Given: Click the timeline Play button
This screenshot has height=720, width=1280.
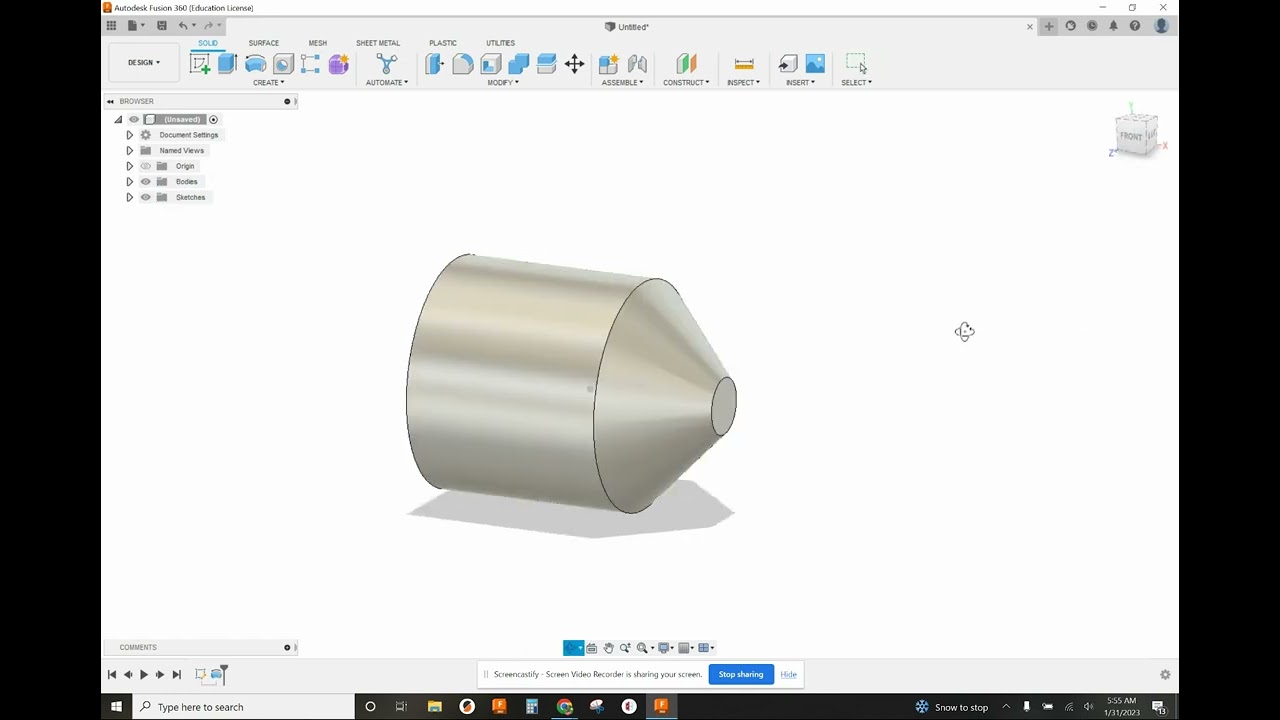Looking at the screenshot, I should pyautogui.click(x=144, y=675).
